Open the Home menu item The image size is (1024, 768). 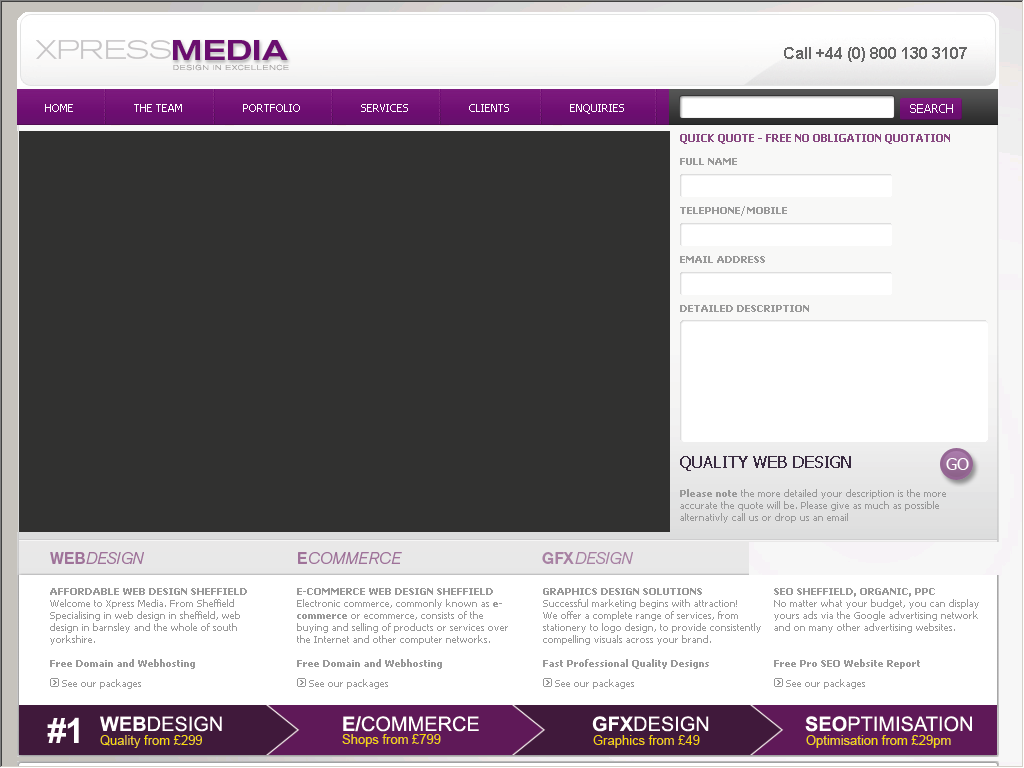click(x=59, y=108)
